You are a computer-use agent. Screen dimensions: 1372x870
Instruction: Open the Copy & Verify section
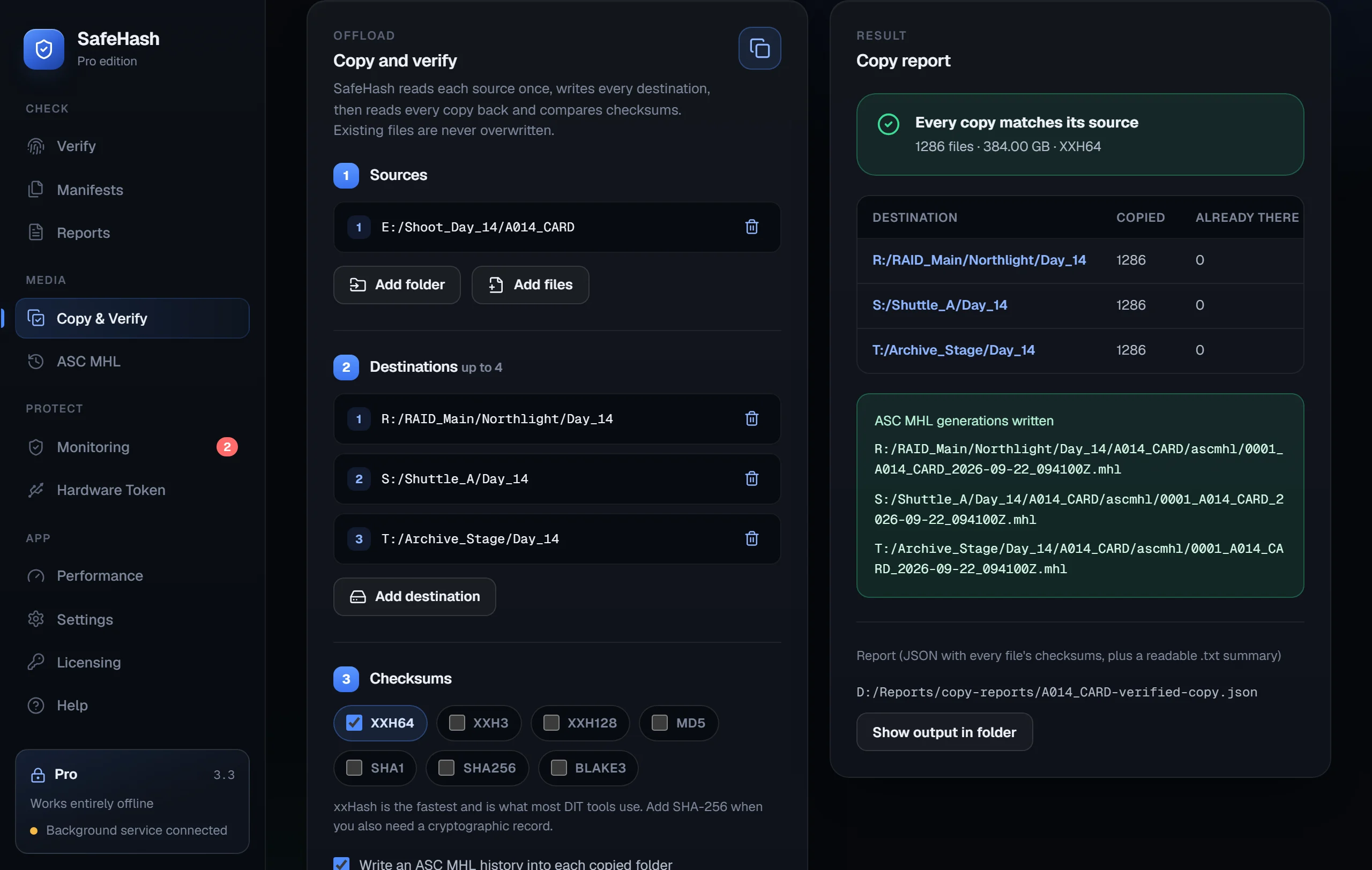coord(132,318)
